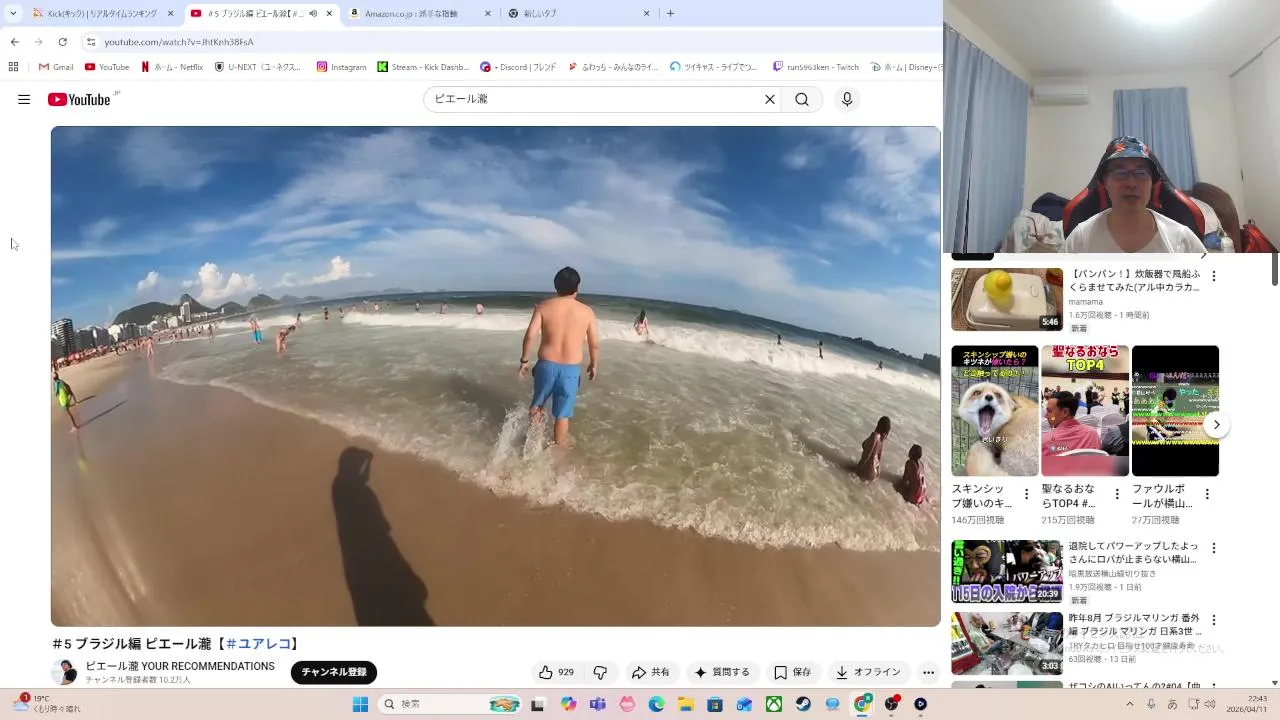The width and height of the screenshot is (1280, 720).
Task: Dislike the video with thumbs-down
Action: 600,672
